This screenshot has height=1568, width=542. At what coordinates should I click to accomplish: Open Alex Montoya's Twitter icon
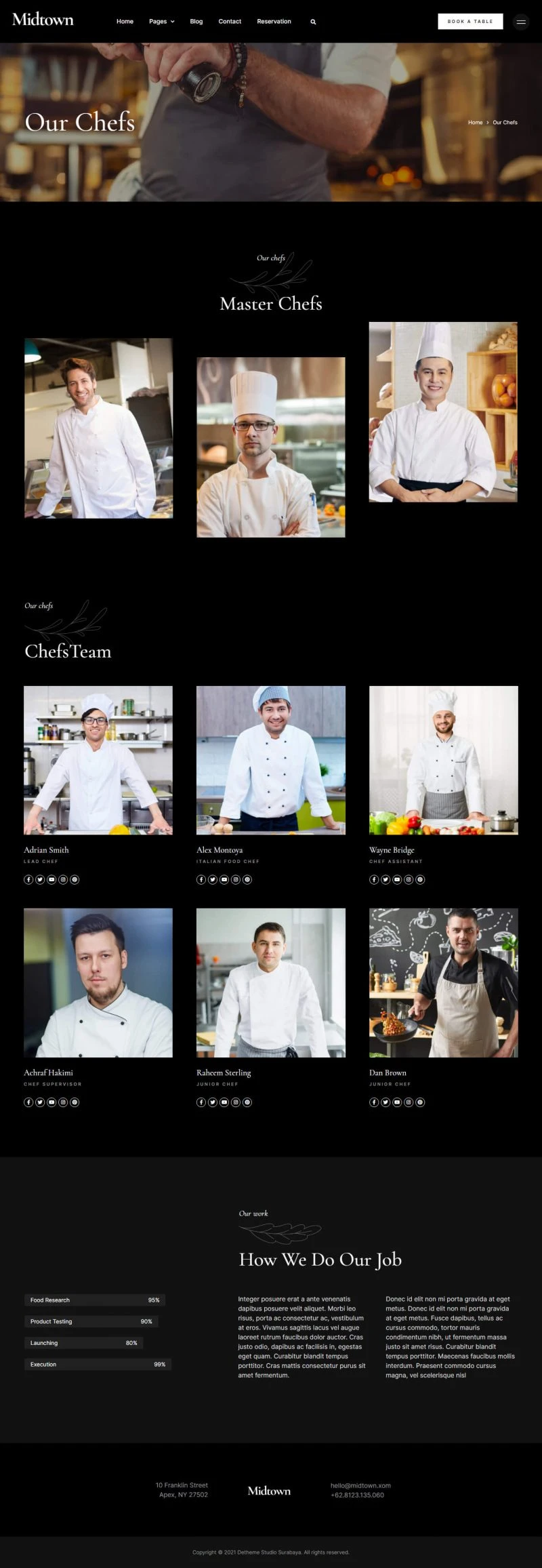(213, 879)
